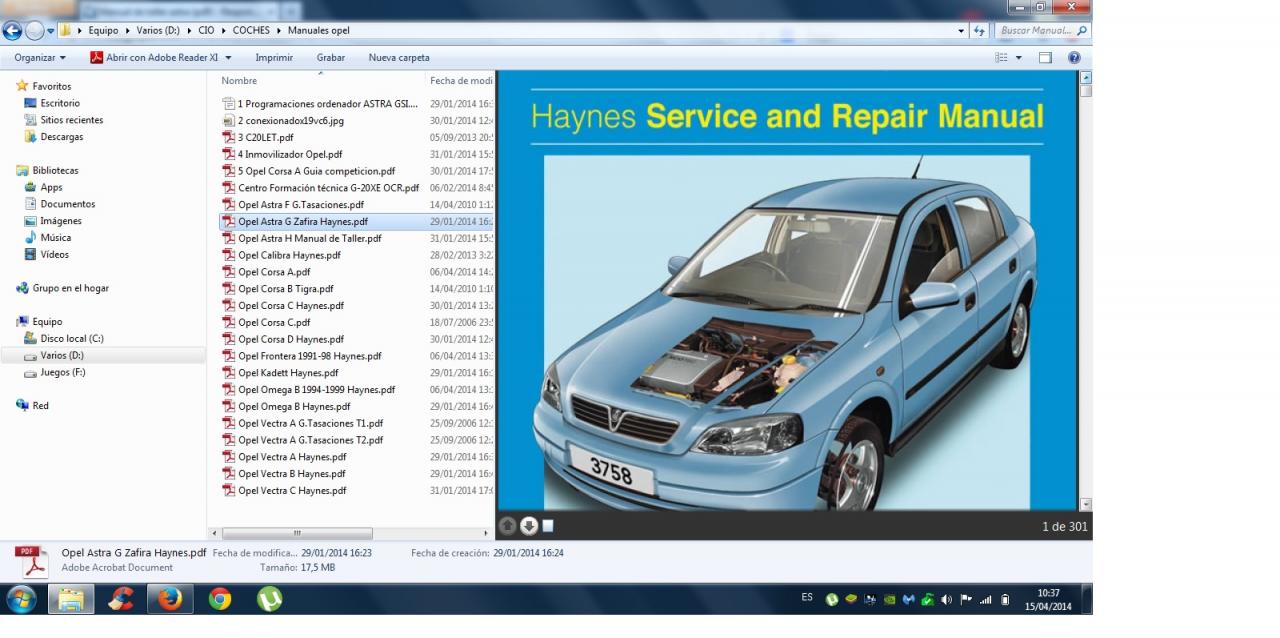Viewport: 1280px width, 638px height.
Task: Select Disco local (C:) drive
Action: [71, 339]
